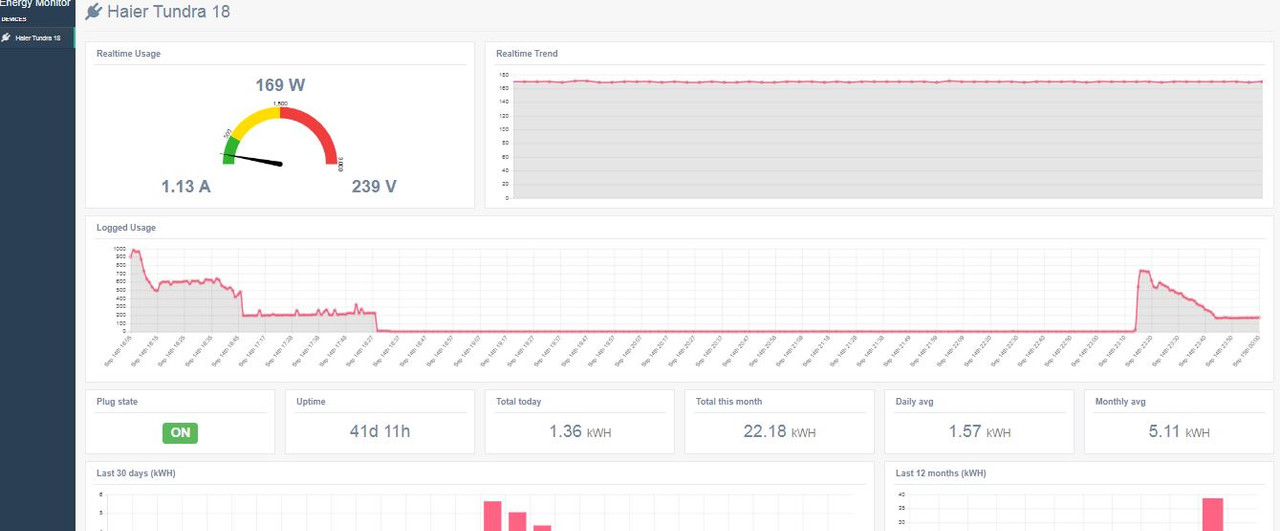Screen dimensions: 1280x531
Task: Click the 1.13 A current value
Action: pyautogui.click(x=186, y=186)
